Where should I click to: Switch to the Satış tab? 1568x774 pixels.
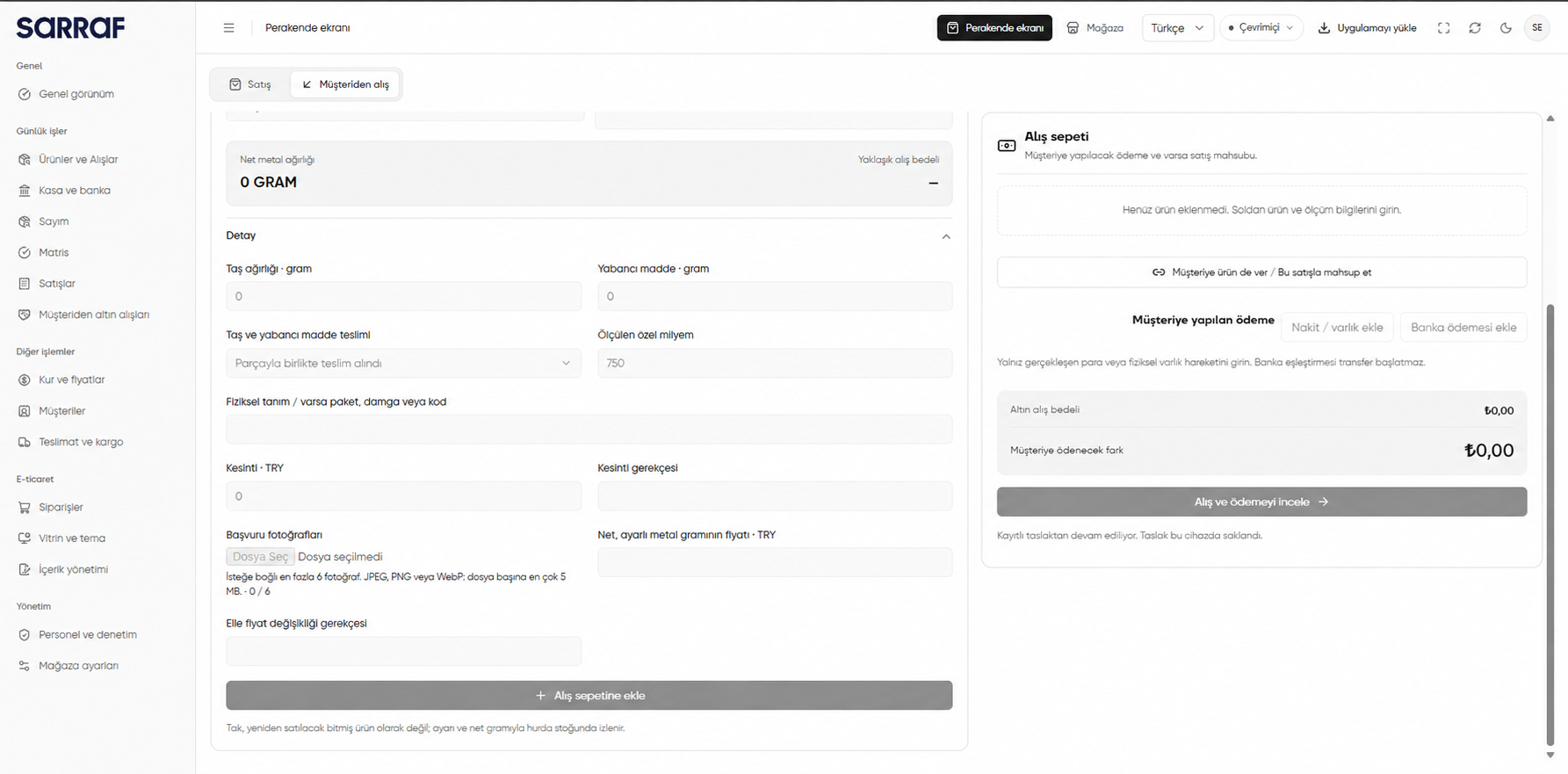(x=250, y=84)
